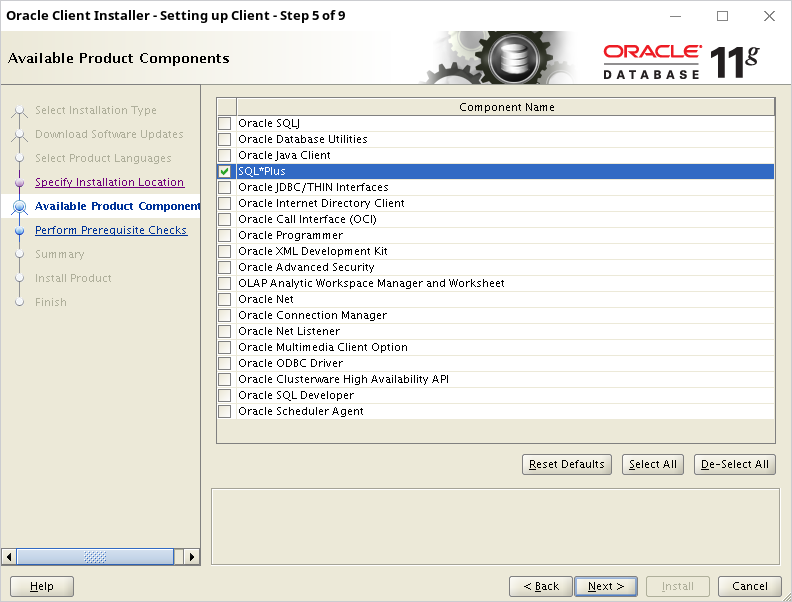Image resolution: width=792 pixels, height=602 pixels.
Task: Select the Oracle Scheduler Agent row text
Action: pos(301,411)
